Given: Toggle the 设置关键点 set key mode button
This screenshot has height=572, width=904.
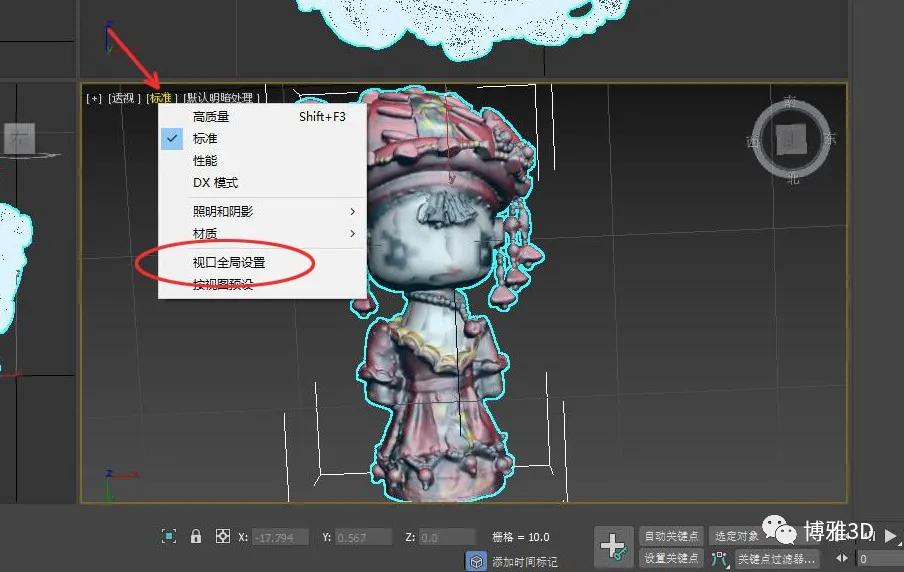Looking at the screenshot, I should 671,558.
